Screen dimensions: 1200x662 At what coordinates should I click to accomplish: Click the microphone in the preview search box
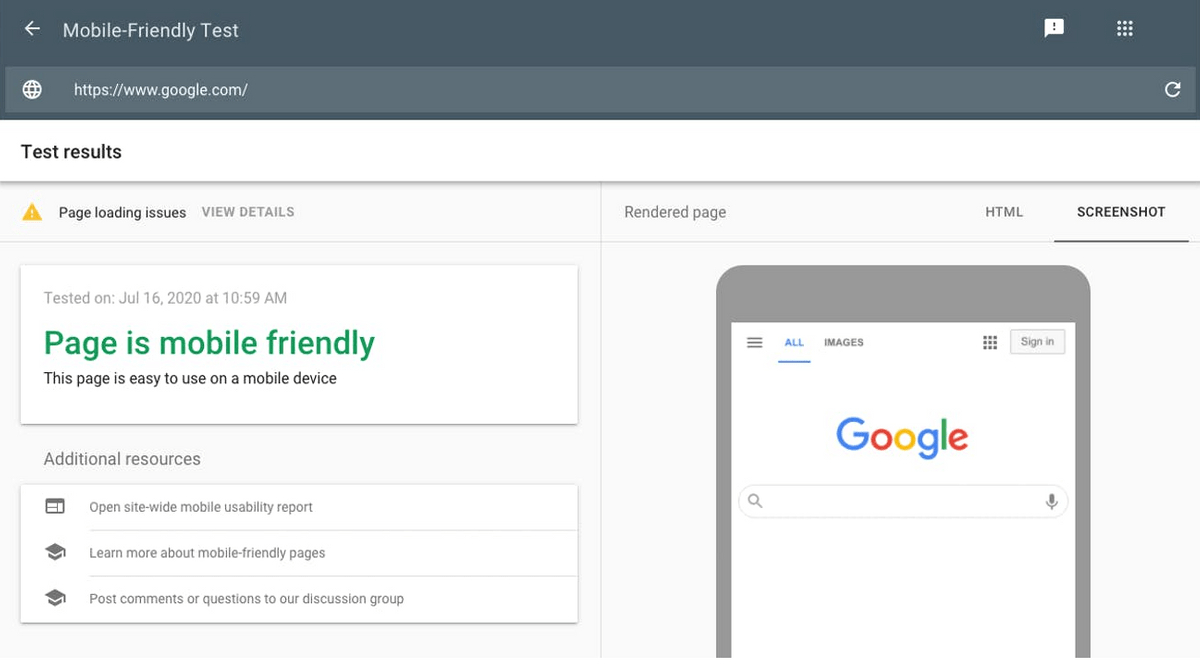click(1051, 501)
